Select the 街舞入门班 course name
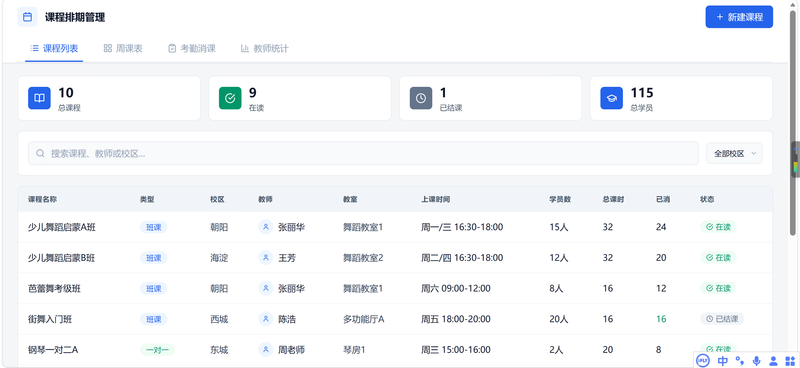 (50, 319)
